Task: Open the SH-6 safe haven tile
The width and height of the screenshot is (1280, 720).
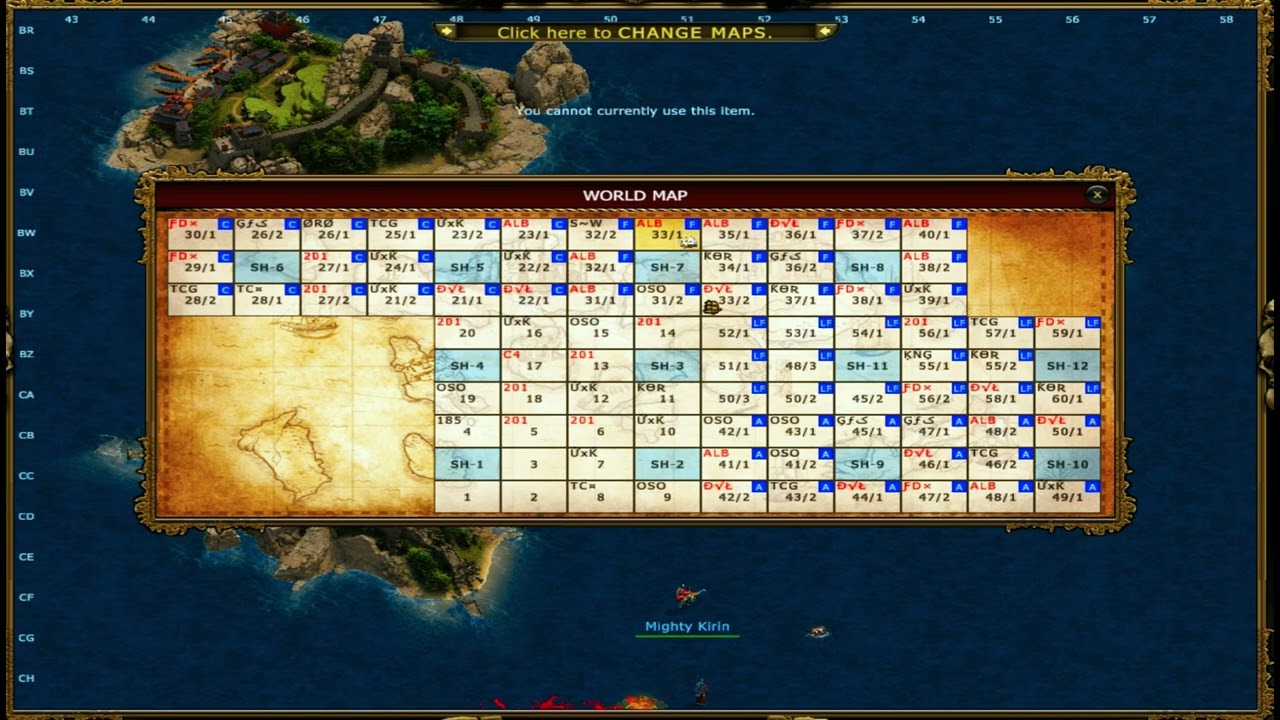Action: tap(267, 267)
